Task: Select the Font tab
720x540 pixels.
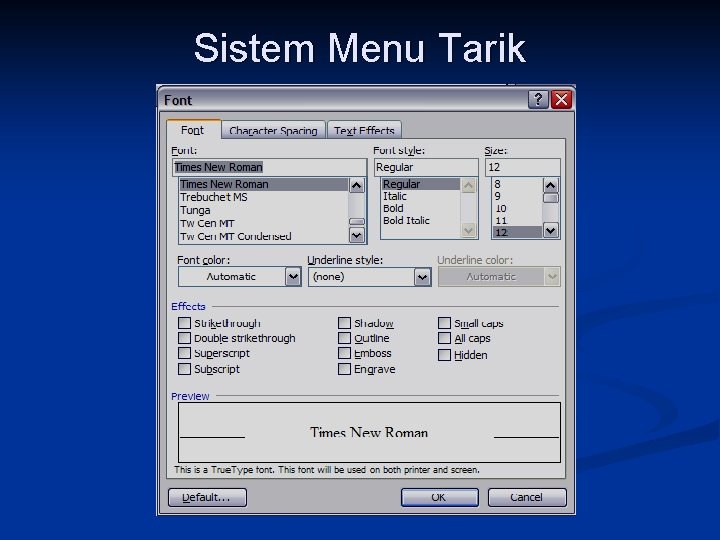Action: [193, 130]
